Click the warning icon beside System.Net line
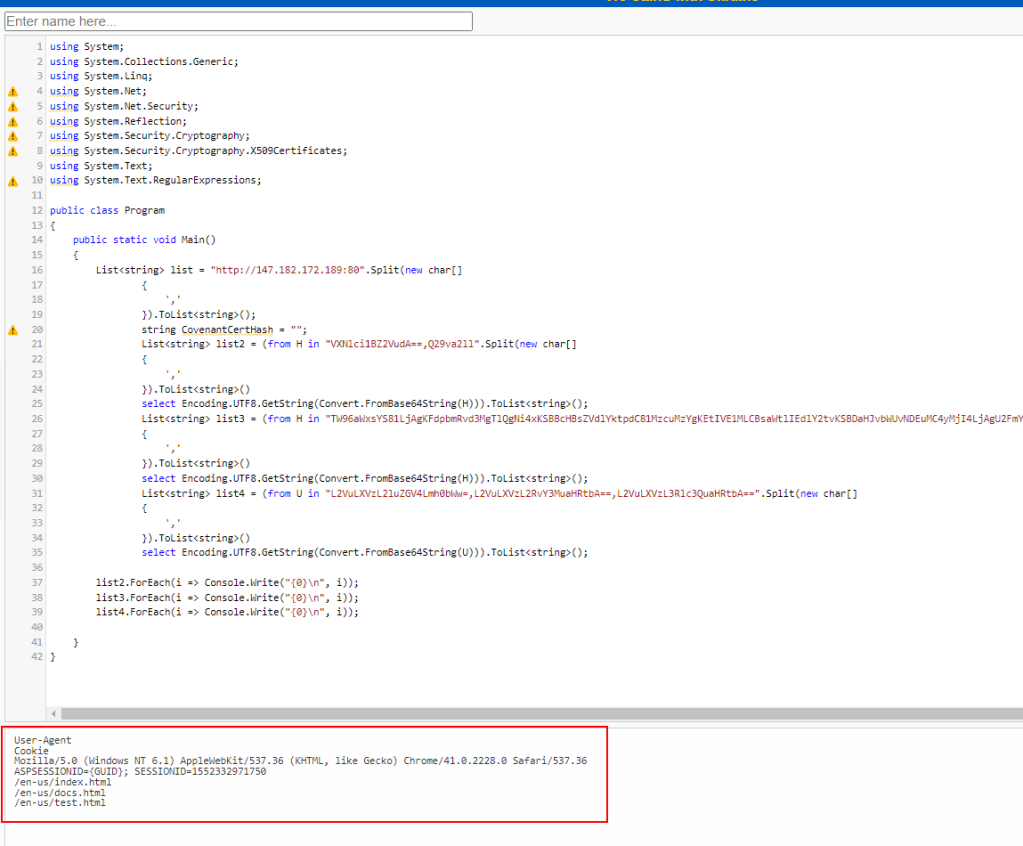Screen dimensions: 1023x846 click(x=13, y=91)
